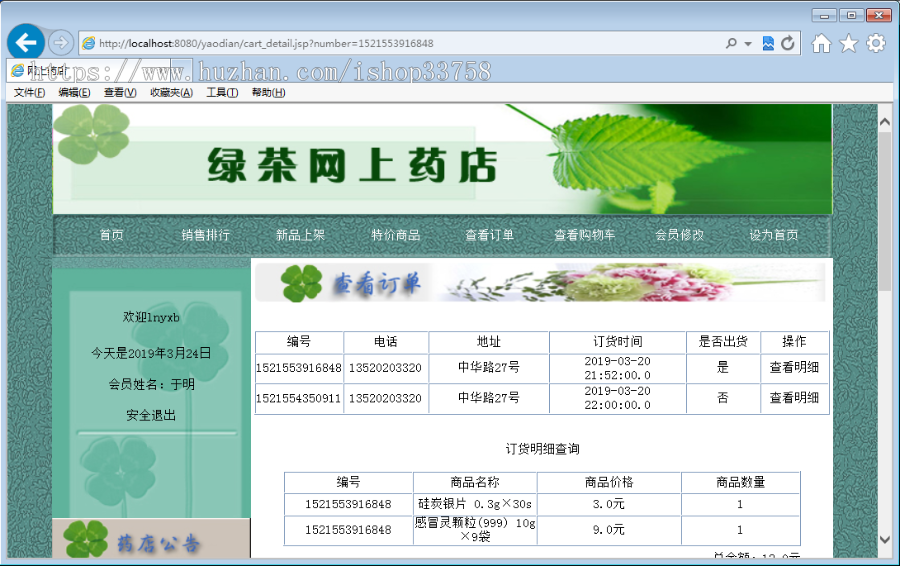Click the compatibility view icon
Screen dimensions: 900x566
point(768,43)
